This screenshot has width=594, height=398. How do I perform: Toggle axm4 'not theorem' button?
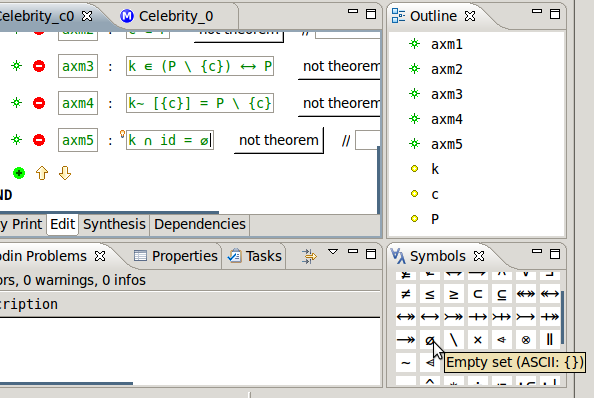[339, 103]
